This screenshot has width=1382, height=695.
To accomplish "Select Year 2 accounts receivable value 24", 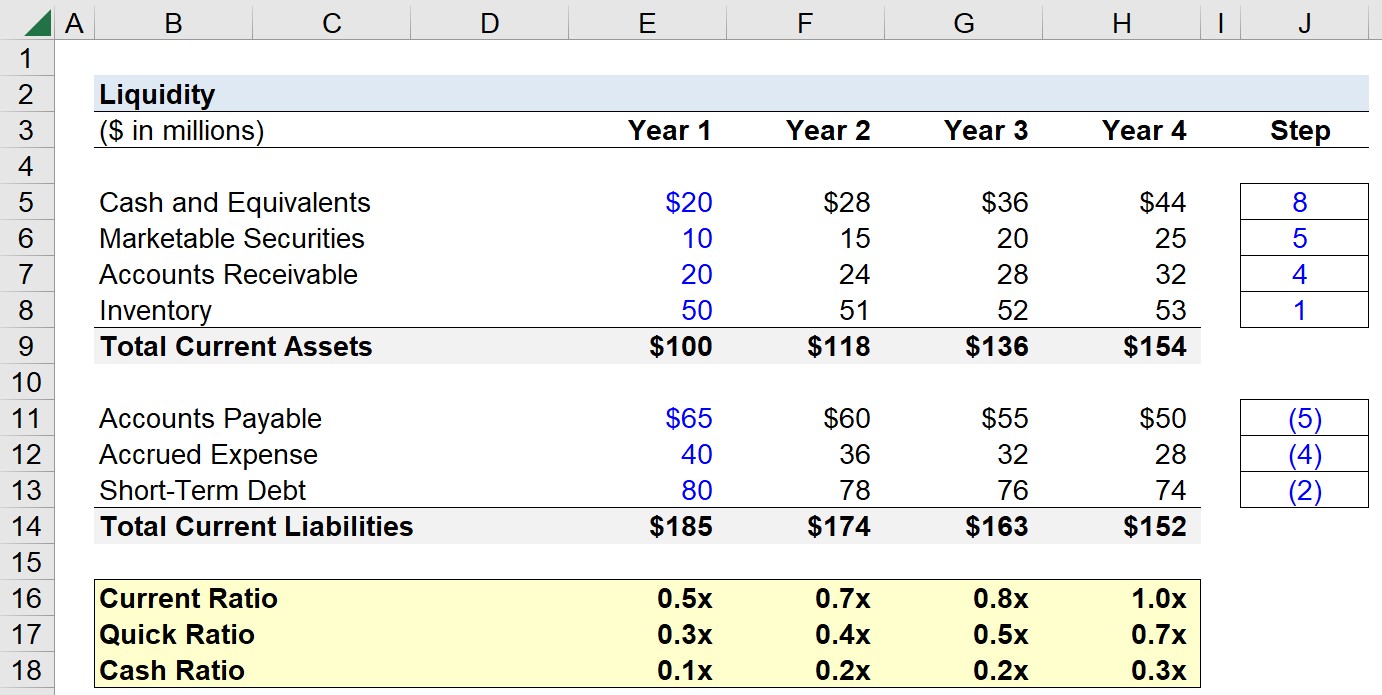I will click(855, 275).
